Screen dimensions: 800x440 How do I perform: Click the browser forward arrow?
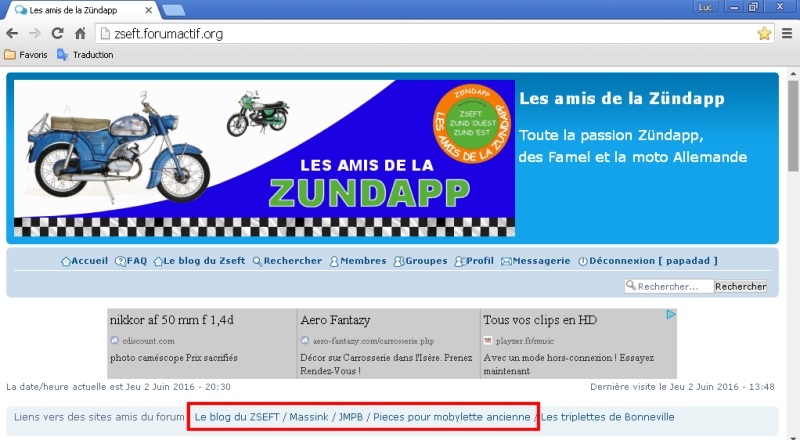pyautogui.click(x=35, y=34)
